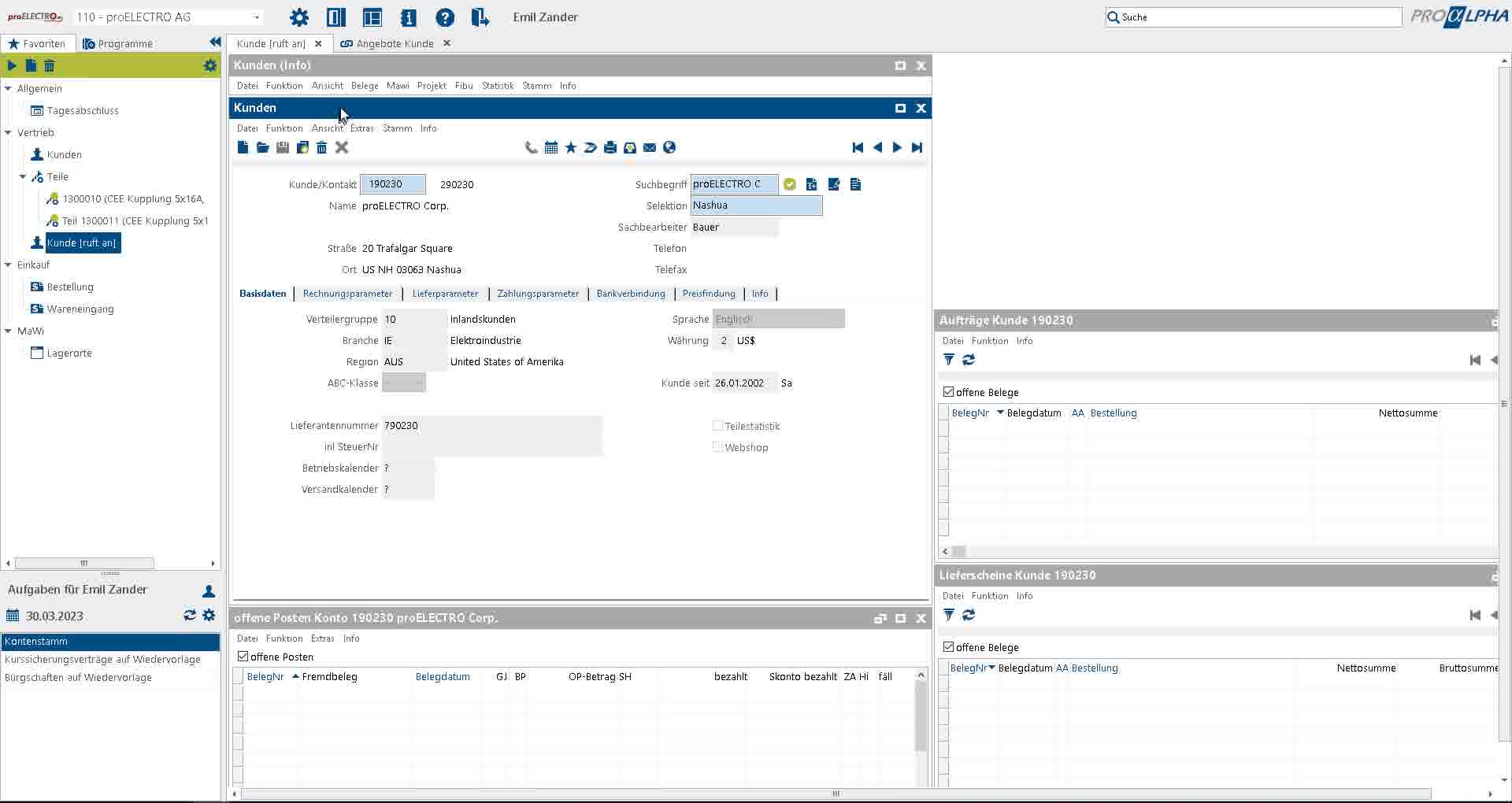Switch to the Programme sidebar tab
This screenshot has width=1512, height=803.
pyautogui.click(x=118, y=43)
